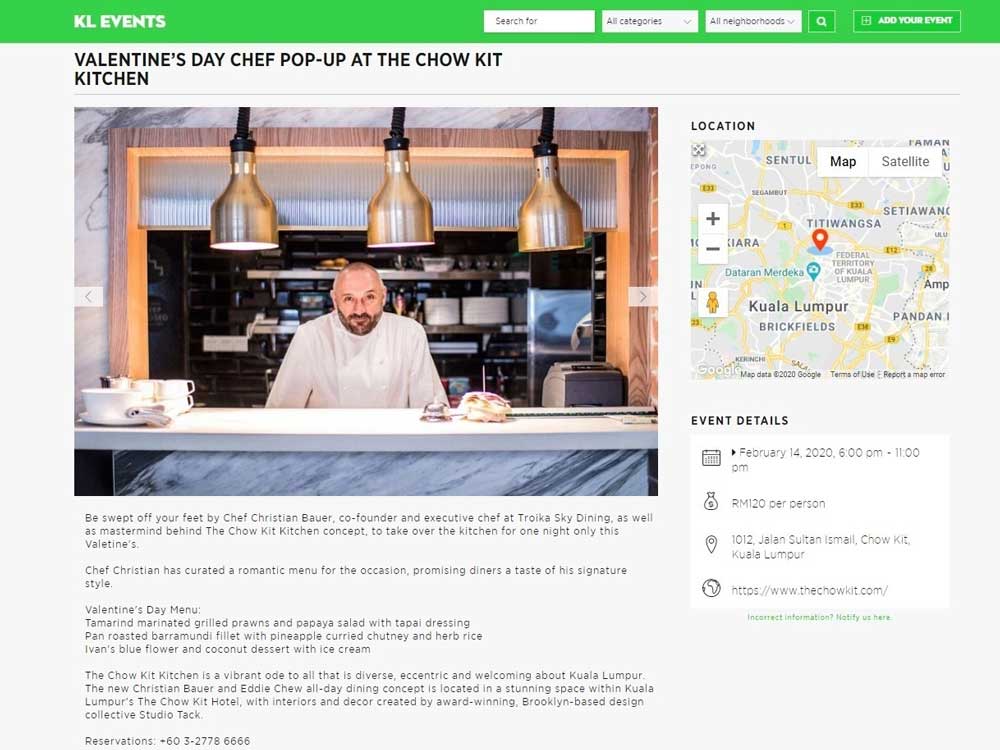The image size is (1000, 750).
Task: Click the green search magnifier button
Action: point(821,21)
